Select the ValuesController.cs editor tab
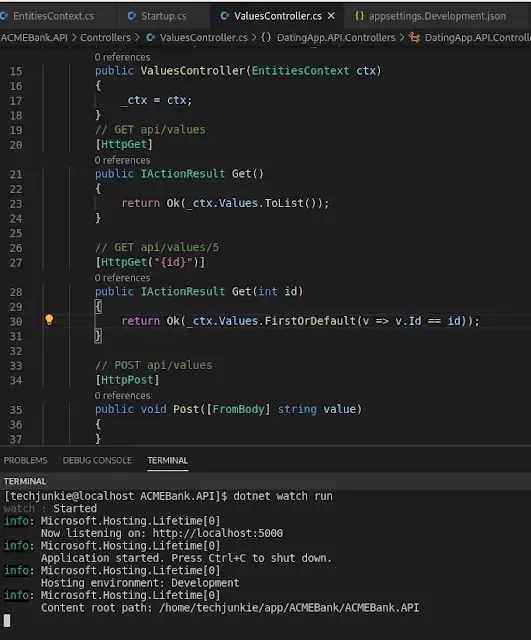This screenshot has height=640, width=531. (x=278, y=16)
